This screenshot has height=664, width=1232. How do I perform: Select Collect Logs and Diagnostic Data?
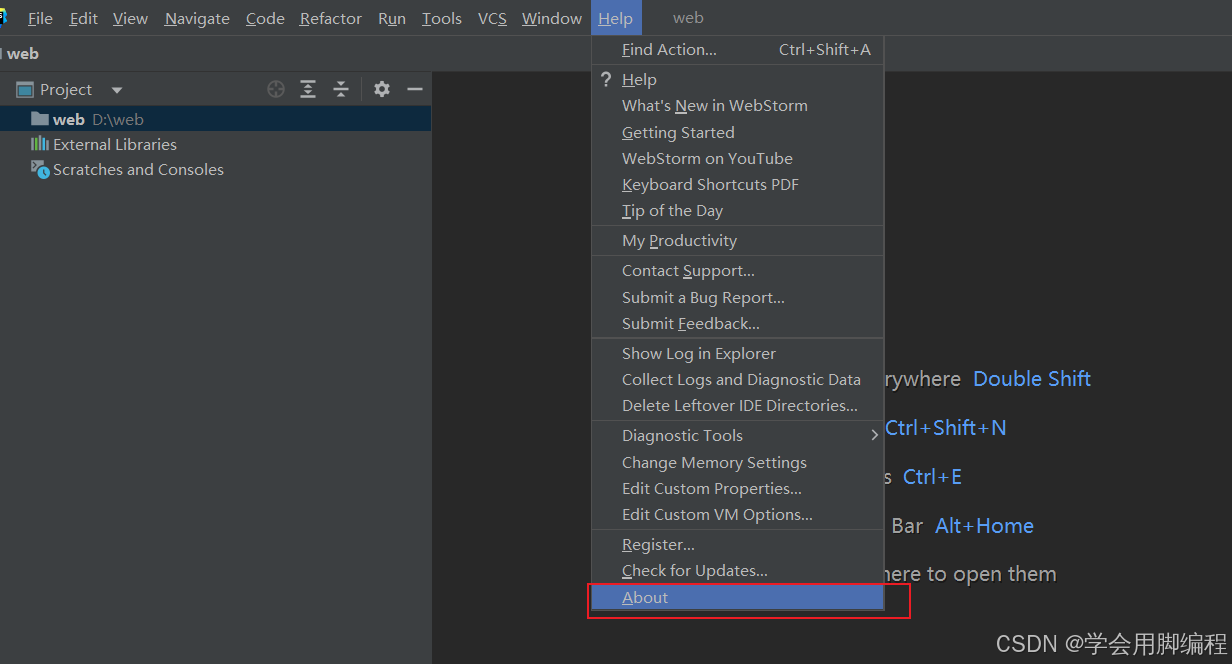[x=737, y=379]
